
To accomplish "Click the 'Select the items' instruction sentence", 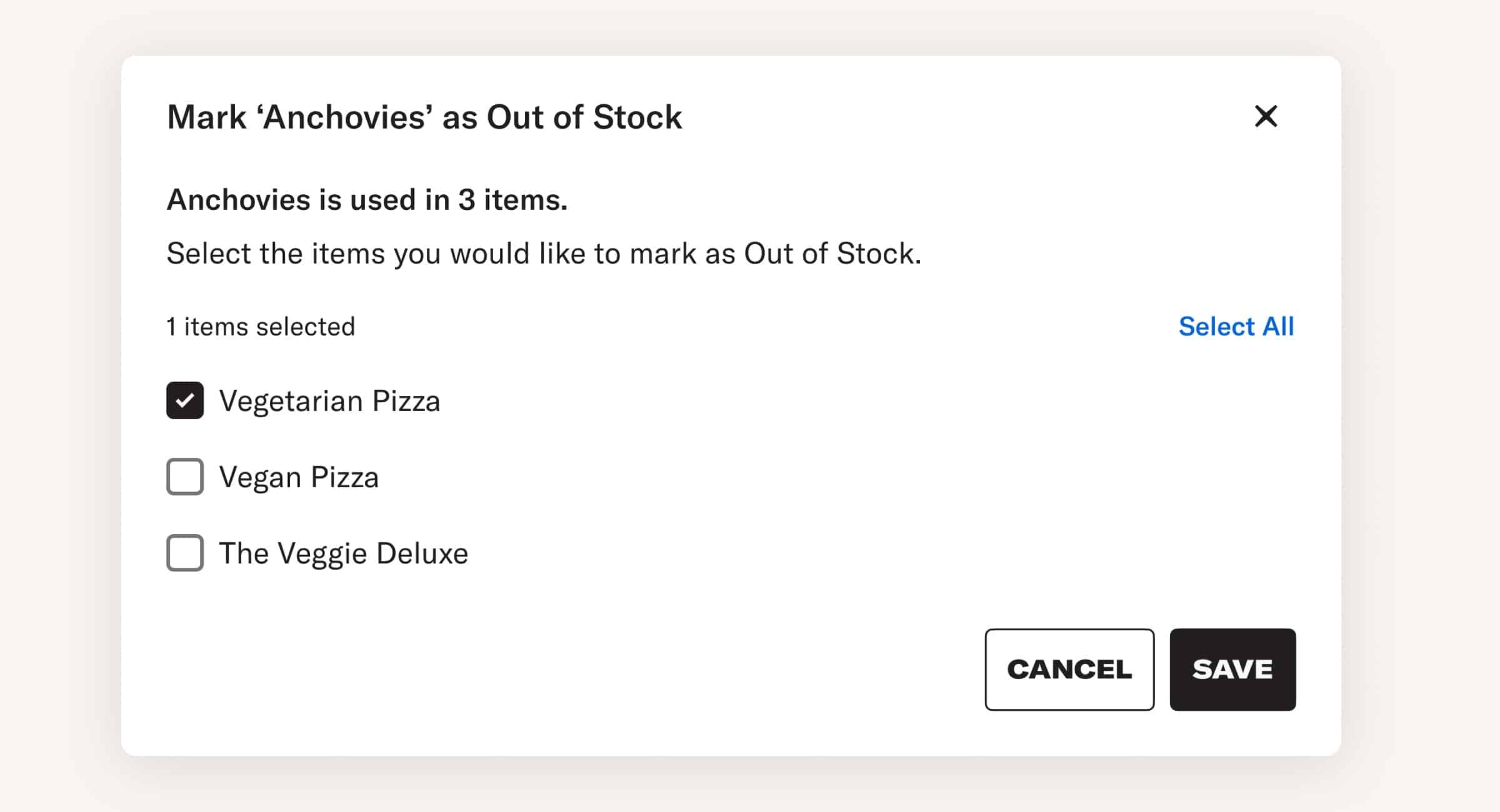I will tap(544, 254).
